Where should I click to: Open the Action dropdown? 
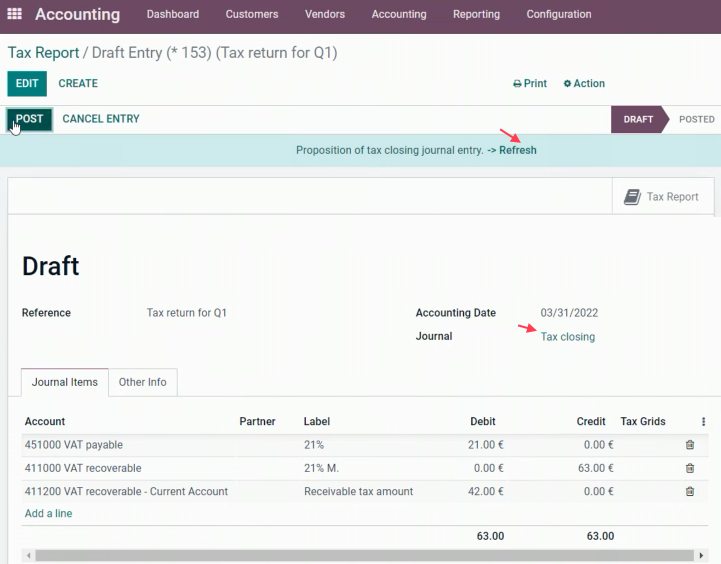pos(584,83)
